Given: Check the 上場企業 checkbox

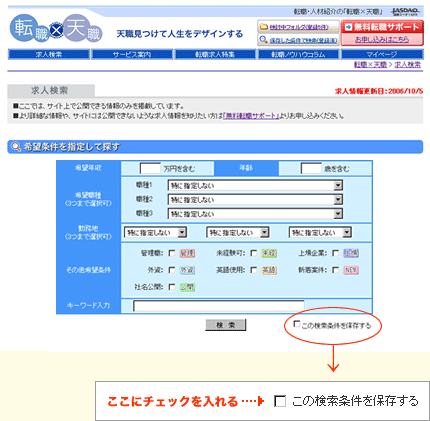Looking at the screenshot, I should click(x=336, y=253).
